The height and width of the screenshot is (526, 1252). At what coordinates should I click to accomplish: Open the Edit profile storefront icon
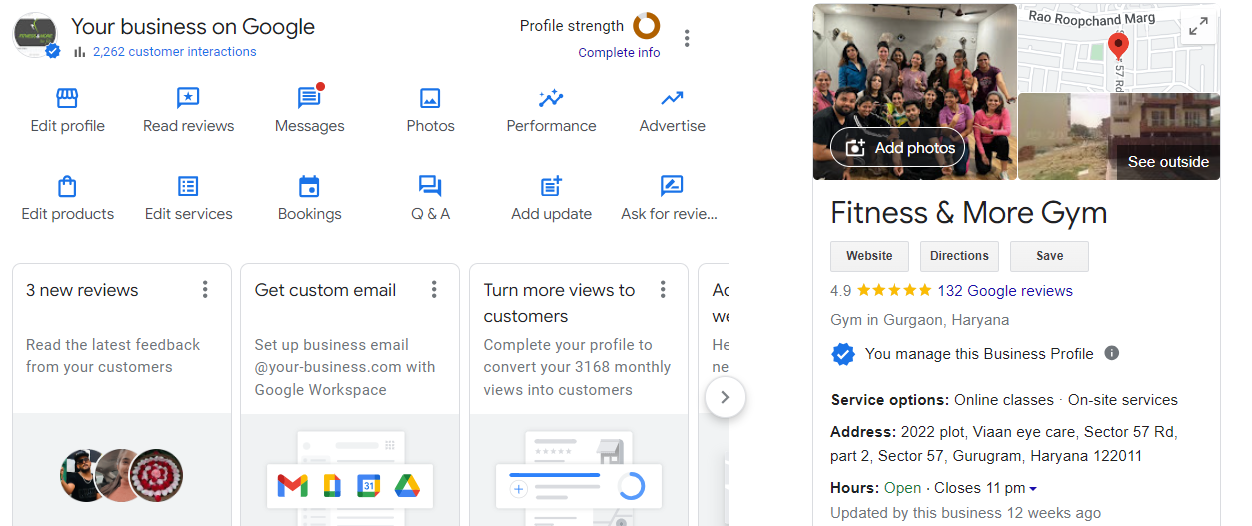coord(67,98)
